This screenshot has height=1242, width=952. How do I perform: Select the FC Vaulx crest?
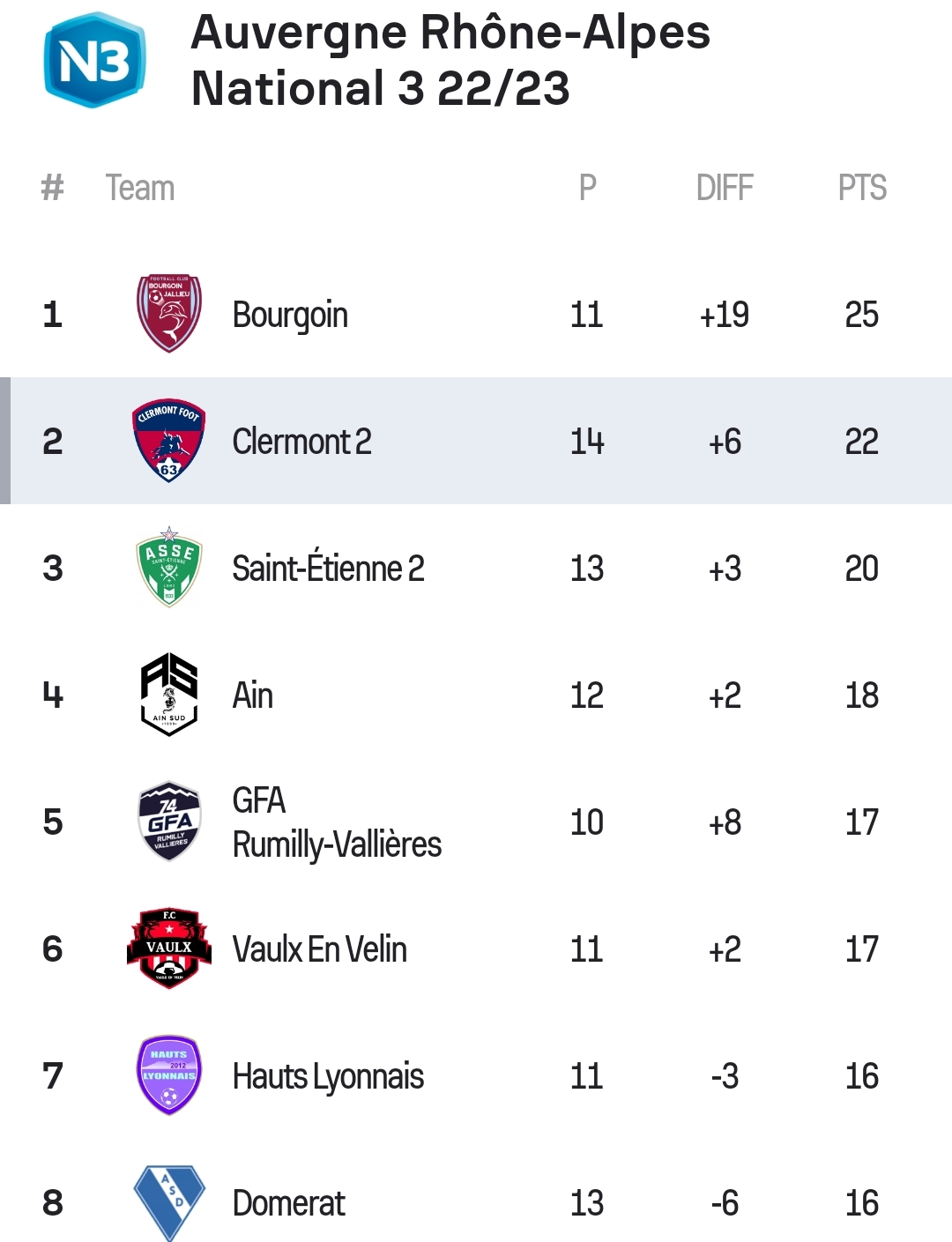click(169, 948)
